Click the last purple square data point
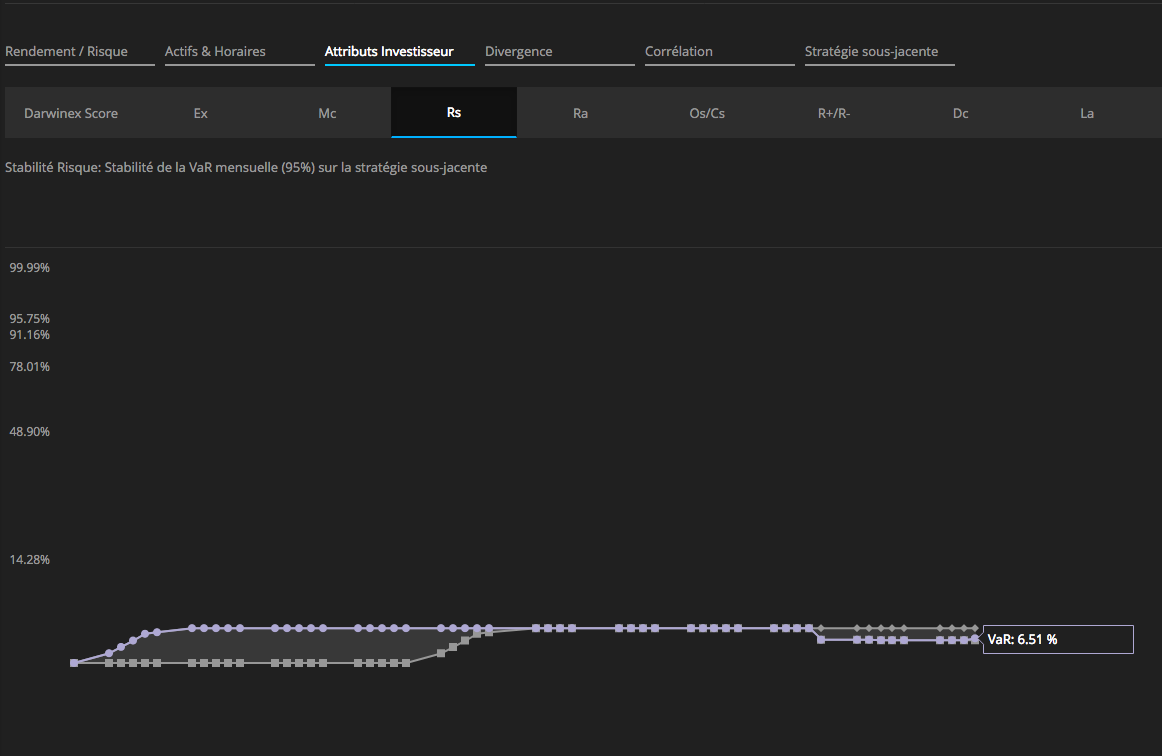 point(975,640)
